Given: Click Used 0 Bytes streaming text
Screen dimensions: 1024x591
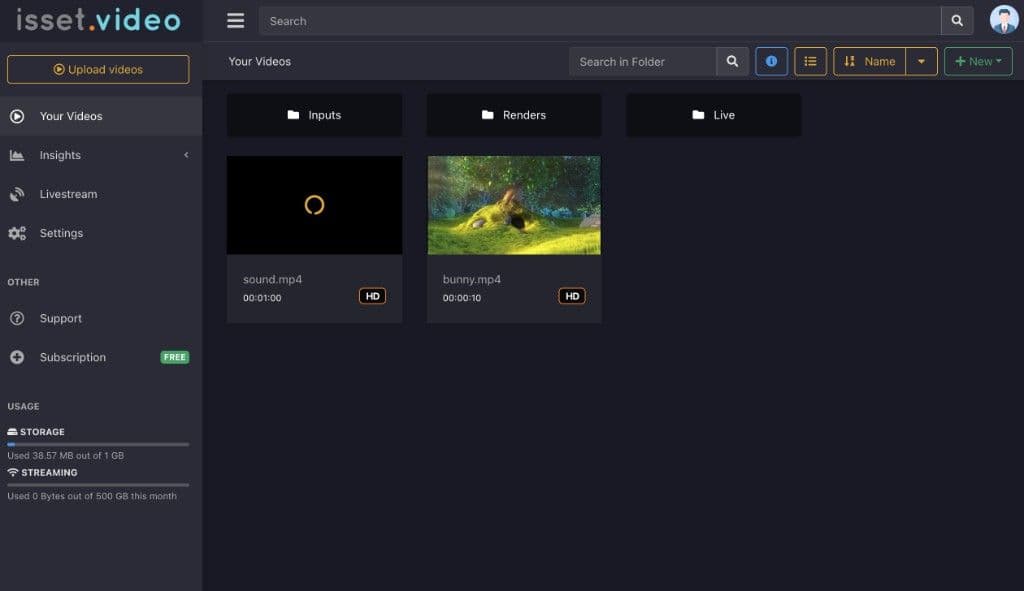Looking at the screenshot, I should click(x=91, y=496).
